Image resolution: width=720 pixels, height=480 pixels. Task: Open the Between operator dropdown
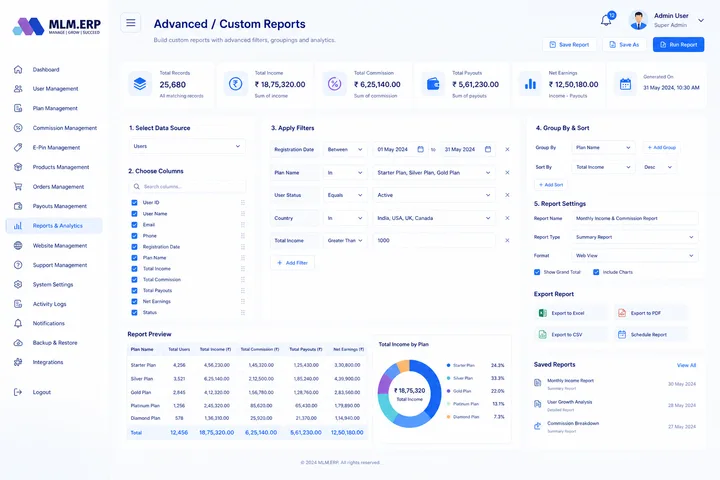345,149
